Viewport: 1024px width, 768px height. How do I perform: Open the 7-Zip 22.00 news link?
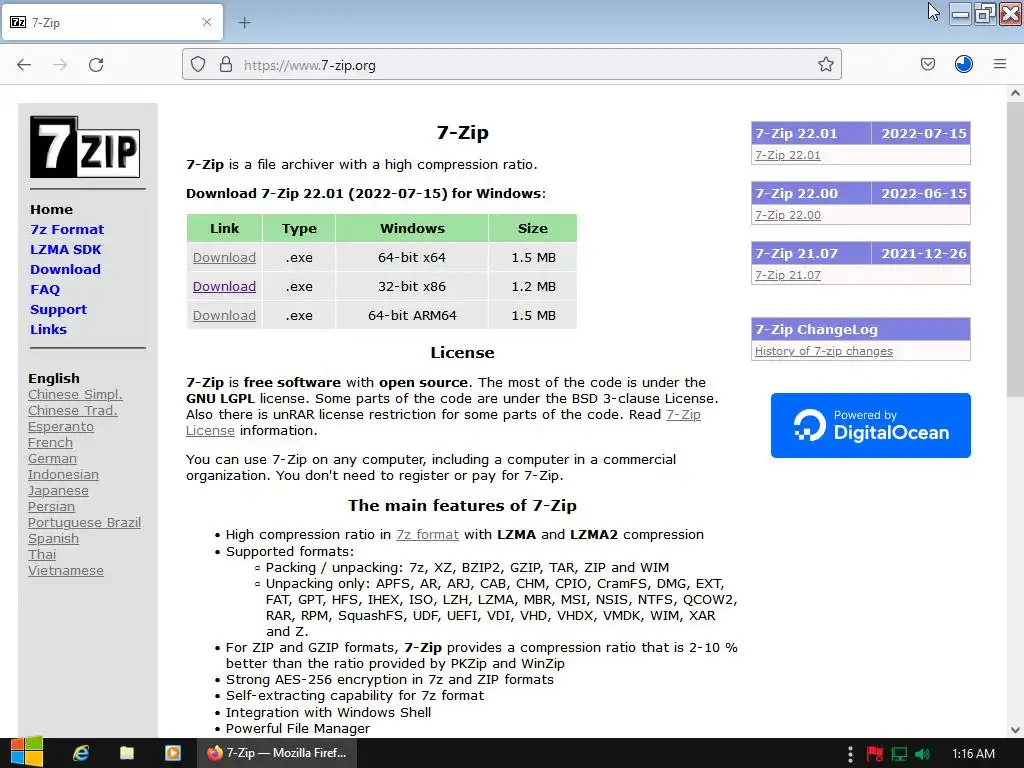(x=788, y=215)
